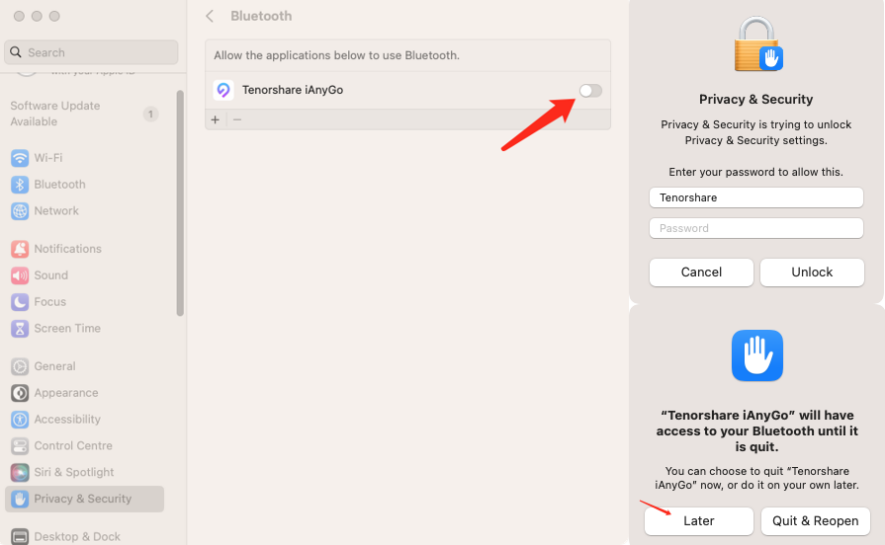Click the Network globe icon
This screenshot has width=885, height=545.
[x=20, y=211]
